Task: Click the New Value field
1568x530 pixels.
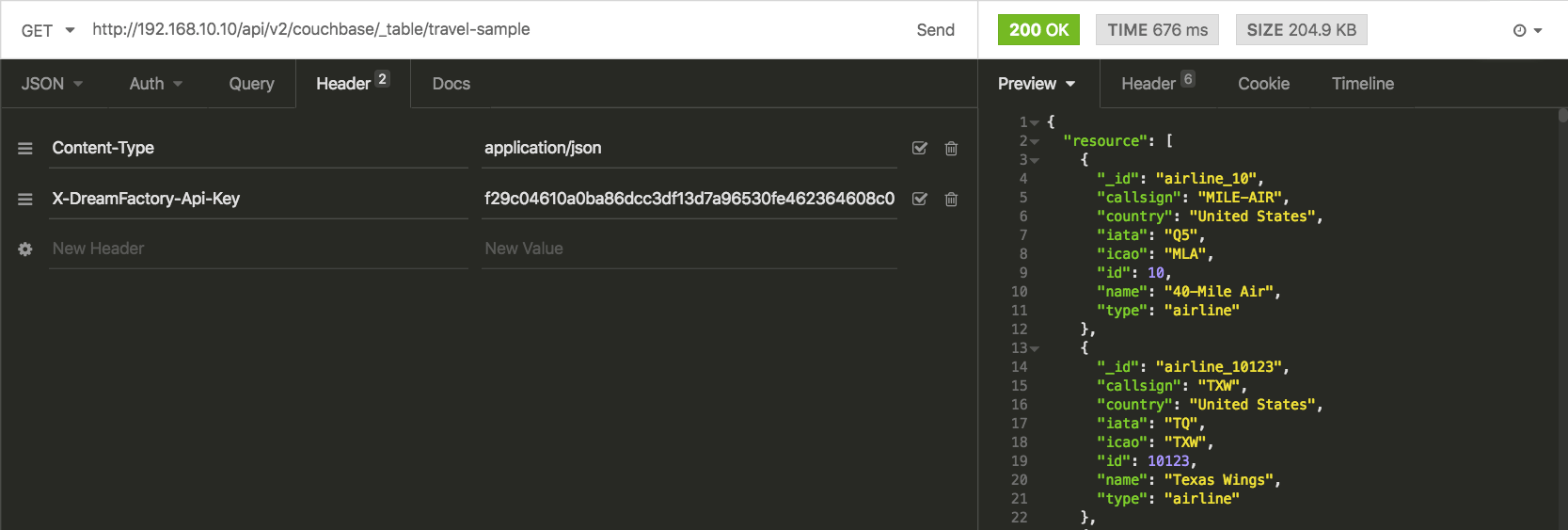Action: pyautogui.click(x=689, y=249)
